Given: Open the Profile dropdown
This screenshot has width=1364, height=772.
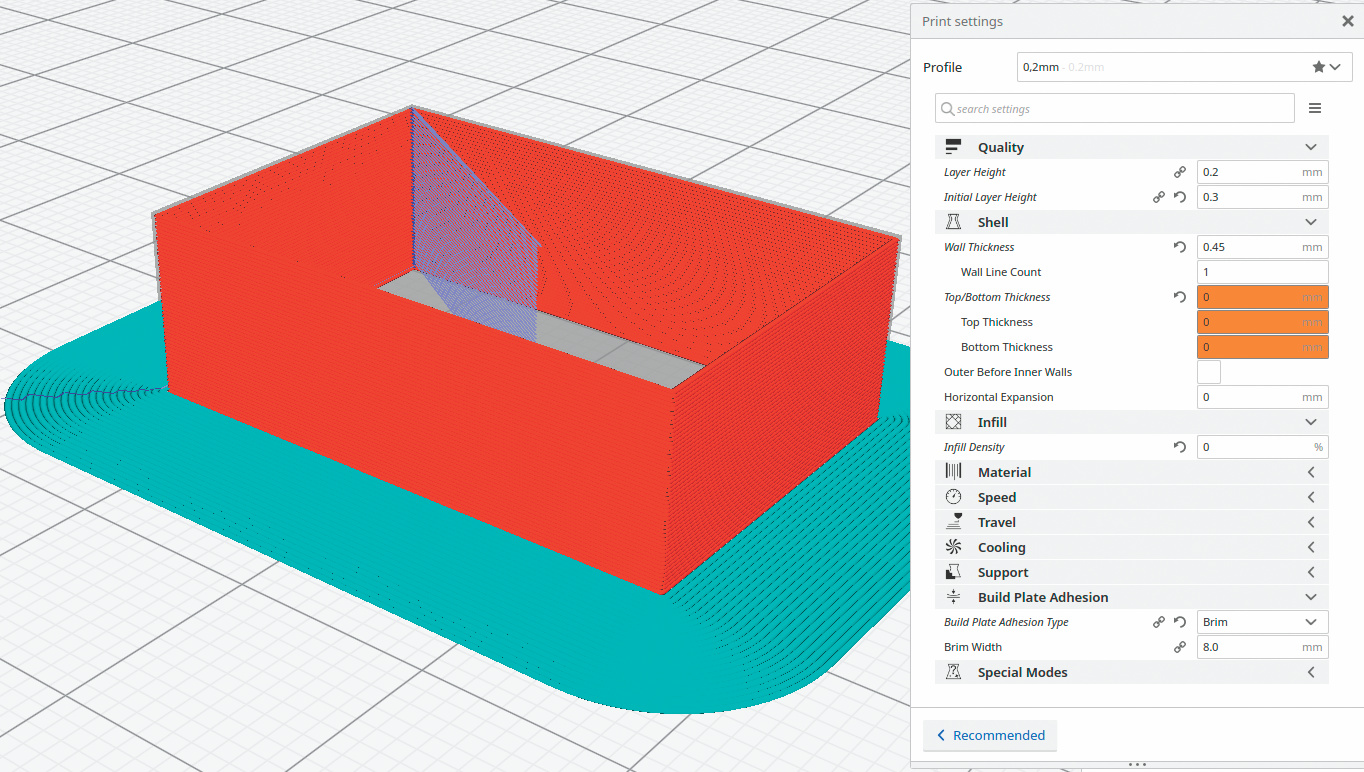Looking at the screenshot, I should (x=1184, y=67).
